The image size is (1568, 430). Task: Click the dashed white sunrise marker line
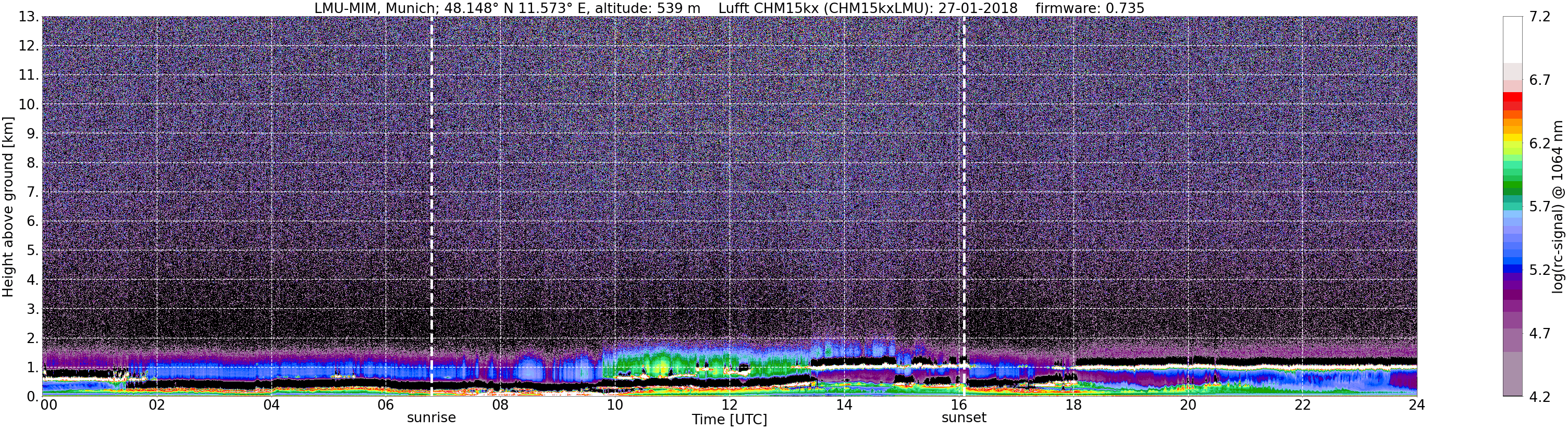point(431,206)
